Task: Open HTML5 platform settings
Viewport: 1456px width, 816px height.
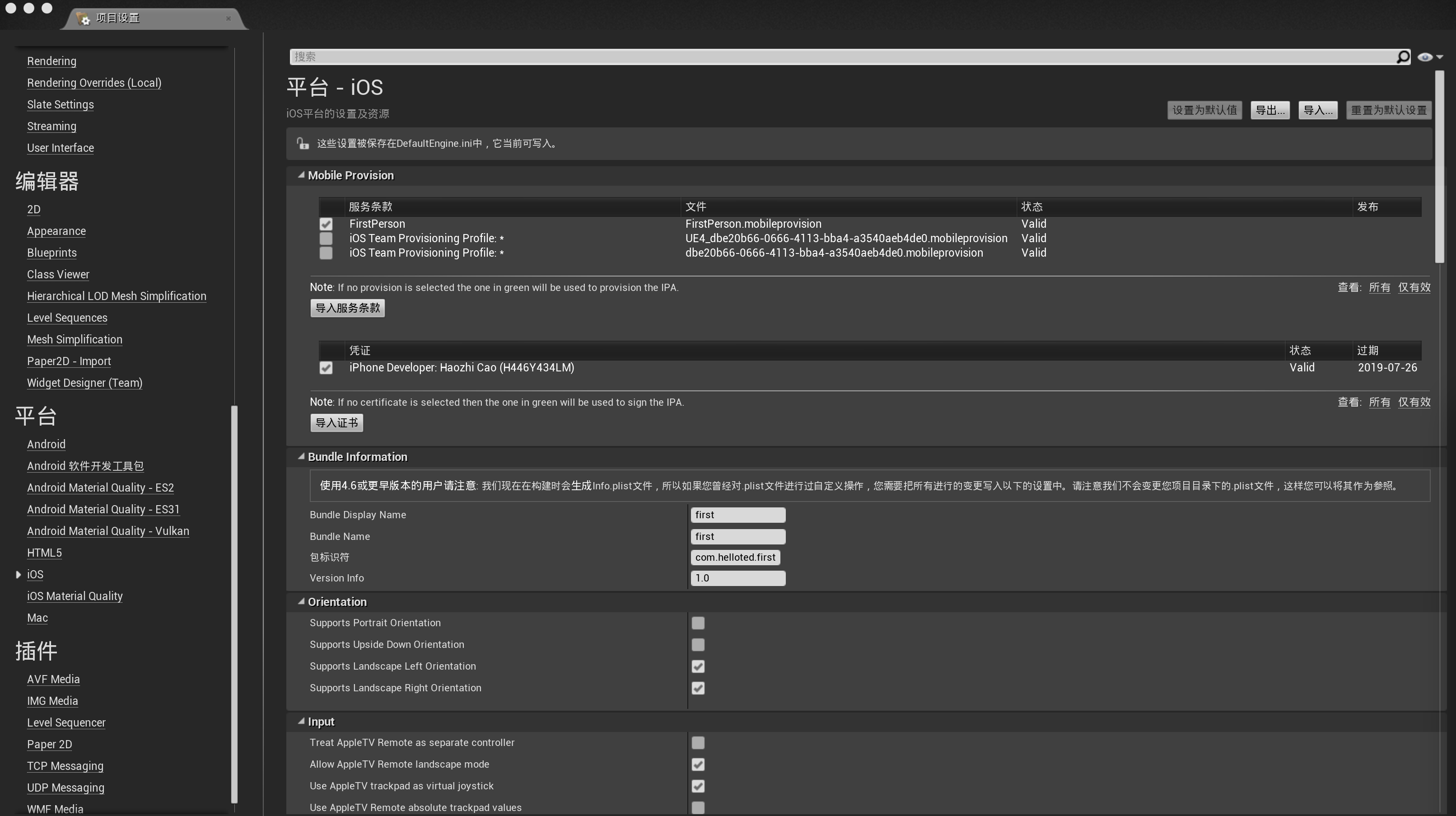Action: point(44,553)
